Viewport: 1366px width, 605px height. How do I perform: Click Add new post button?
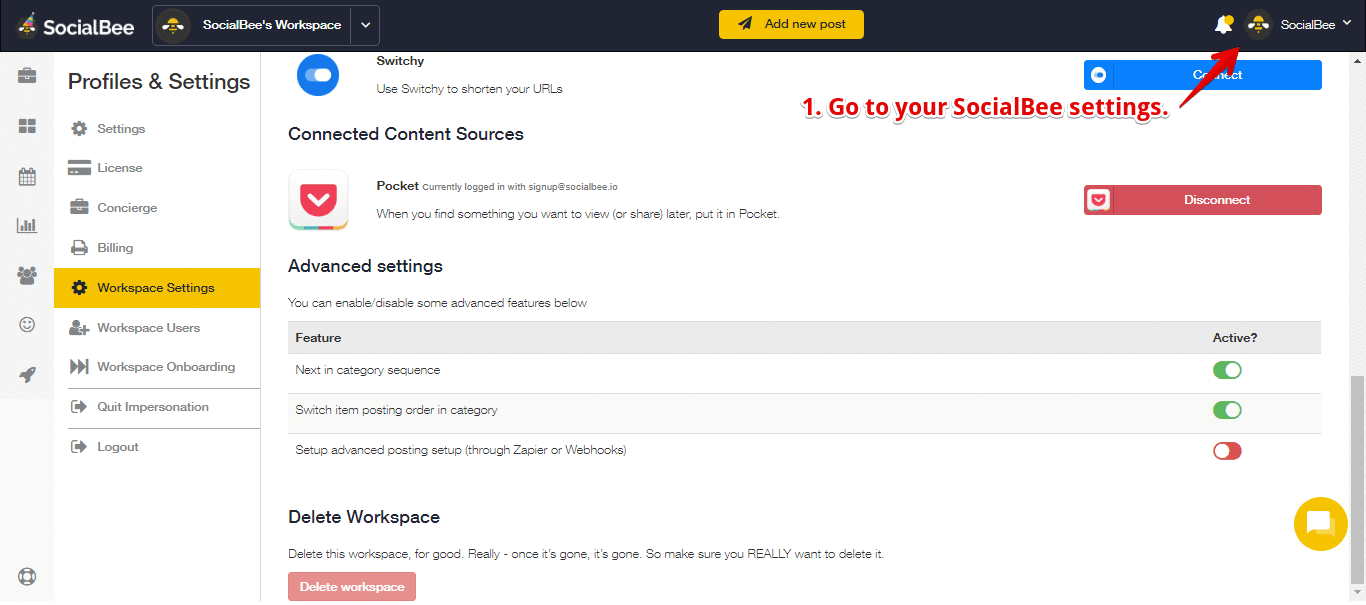(791, 24)
